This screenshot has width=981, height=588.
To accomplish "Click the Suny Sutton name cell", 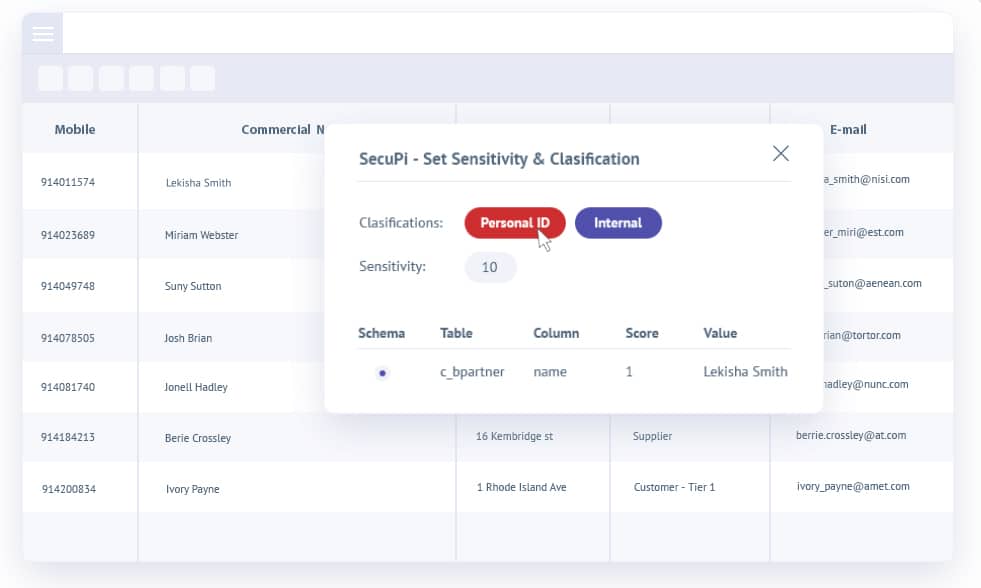I will coord(193,286).
